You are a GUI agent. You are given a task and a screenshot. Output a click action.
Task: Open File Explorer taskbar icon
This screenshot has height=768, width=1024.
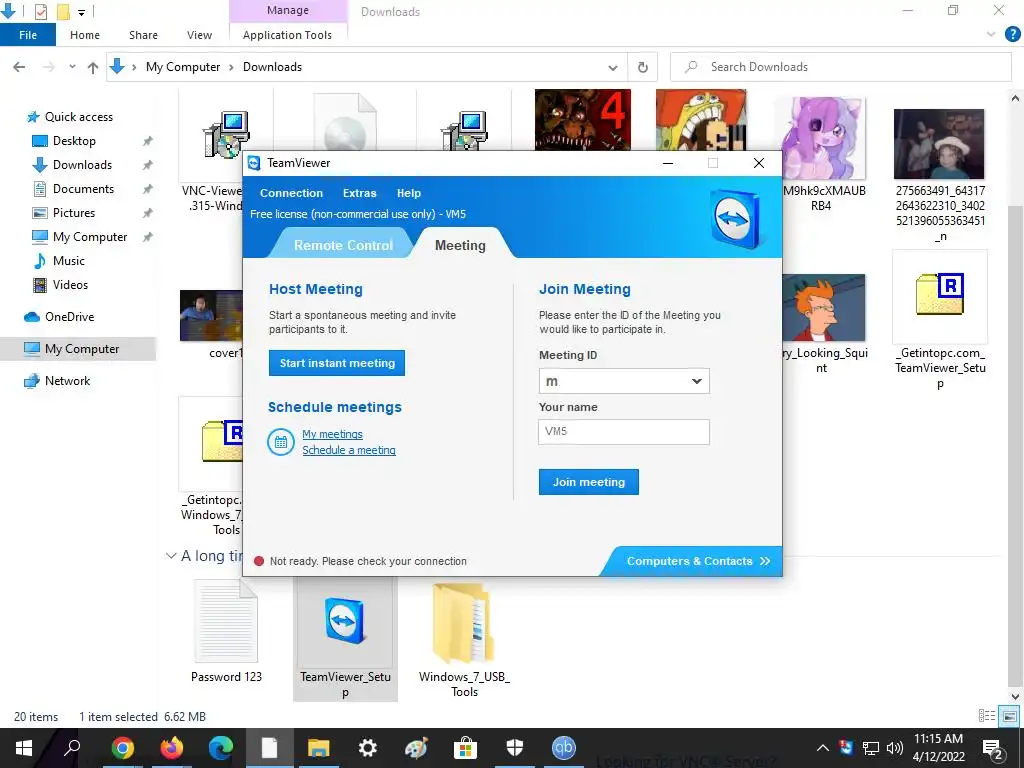[x=319, y=748]
